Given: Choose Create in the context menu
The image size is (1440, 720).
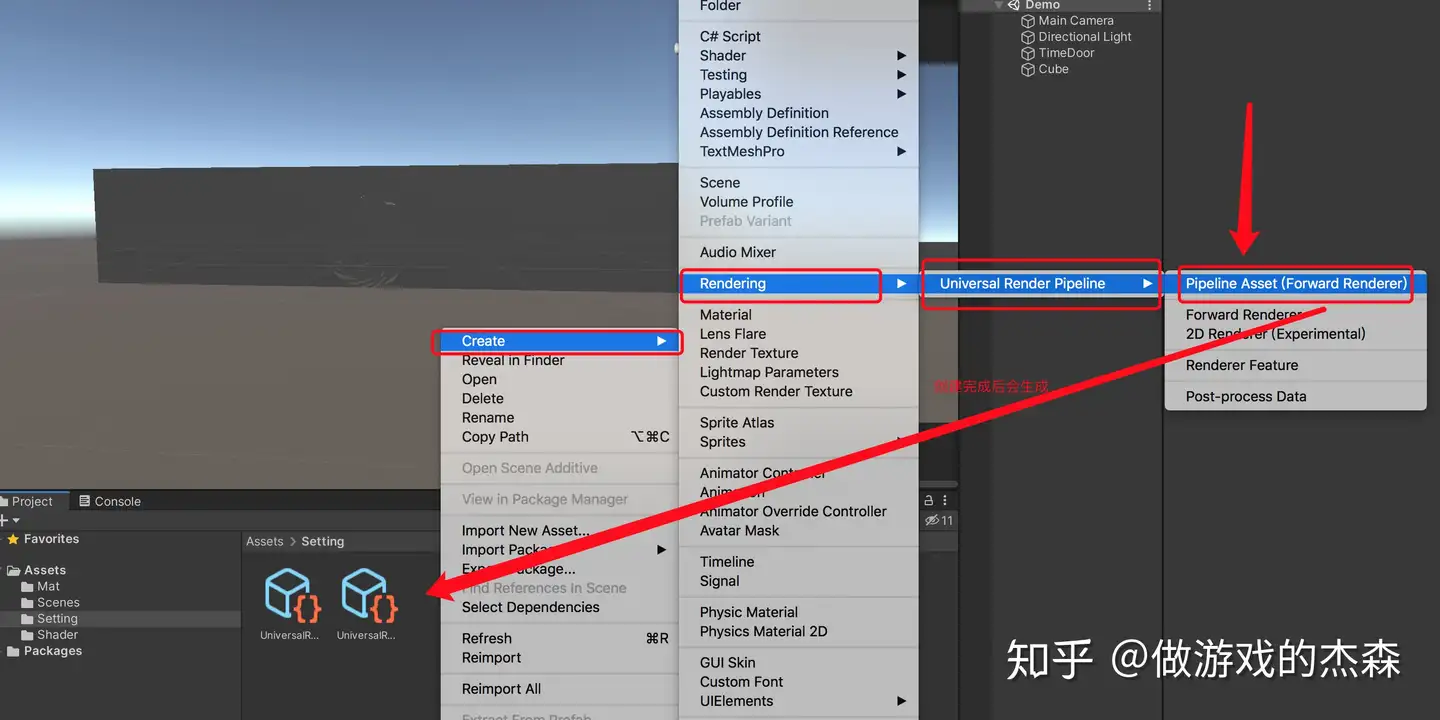Looking at the screenshot, I should coord(560,341).
